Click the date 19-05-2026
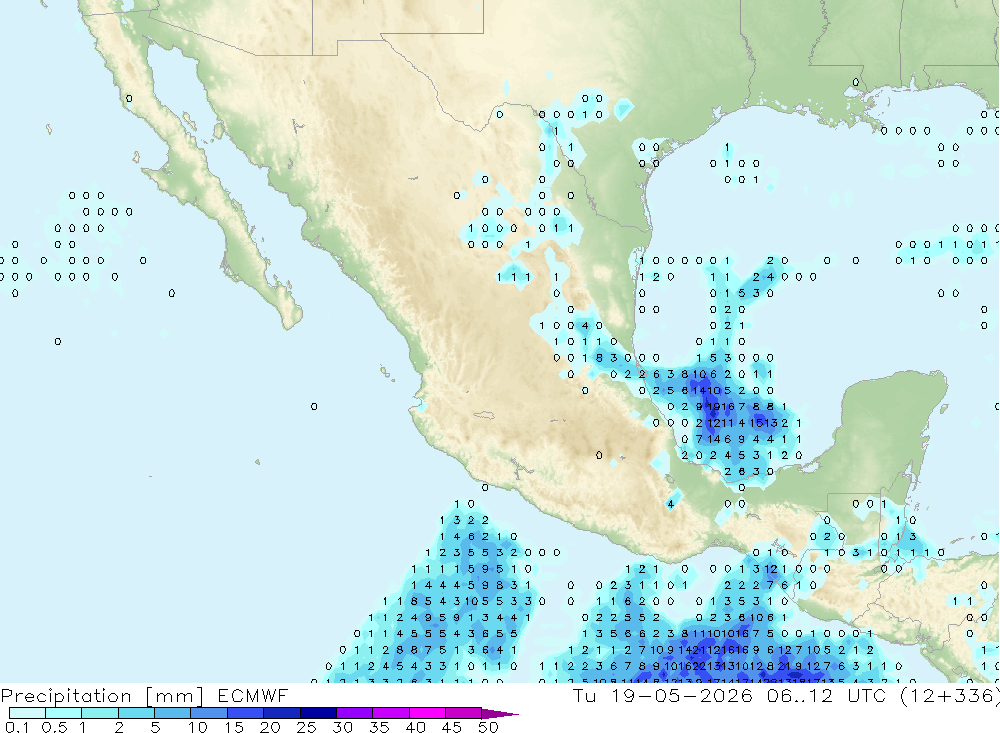Screen dimensions: 1000x733 pos(682,695)
